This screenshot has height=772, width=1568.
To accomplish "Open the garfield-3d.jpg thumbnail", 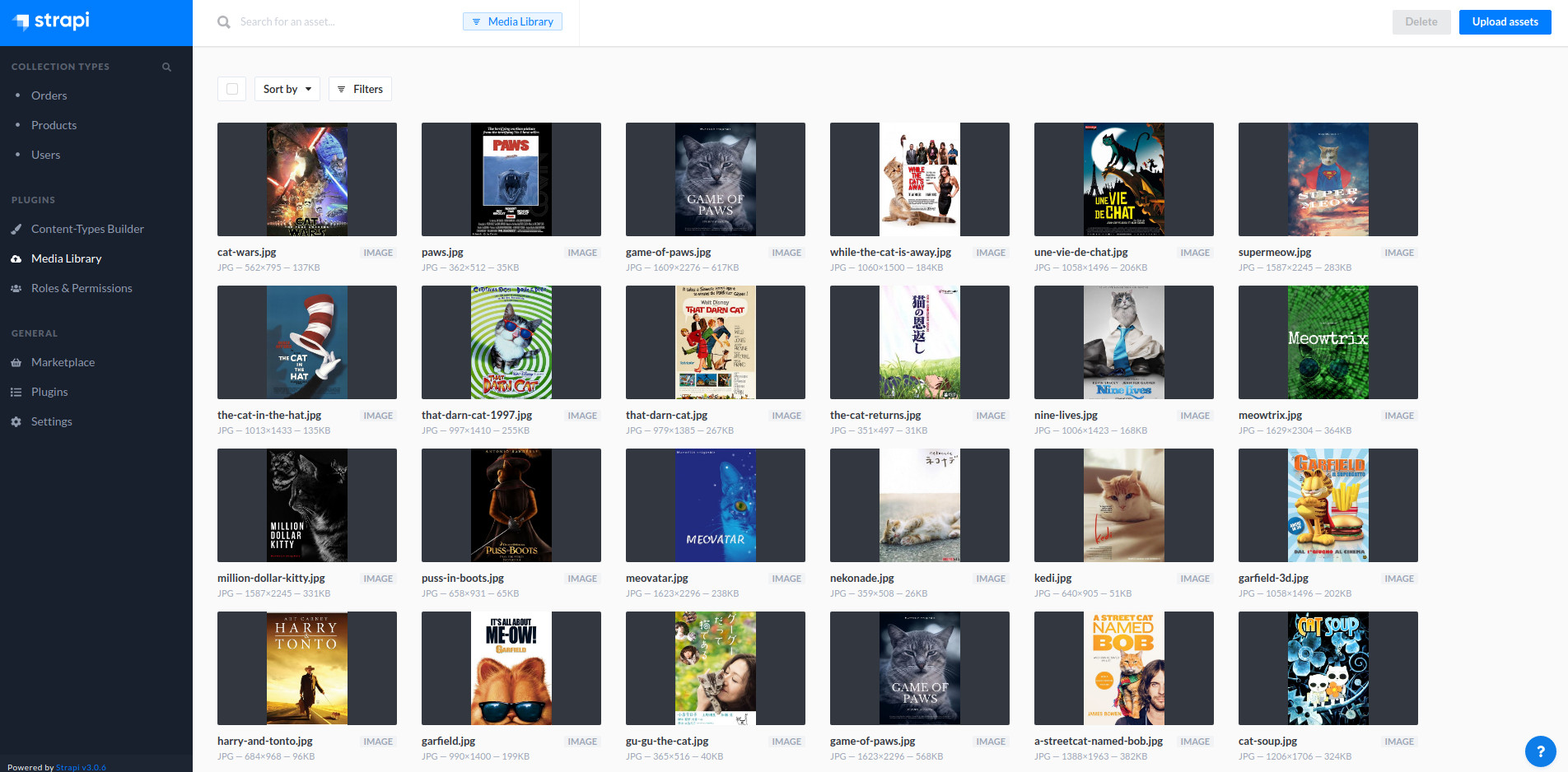I will (1328, 505).
